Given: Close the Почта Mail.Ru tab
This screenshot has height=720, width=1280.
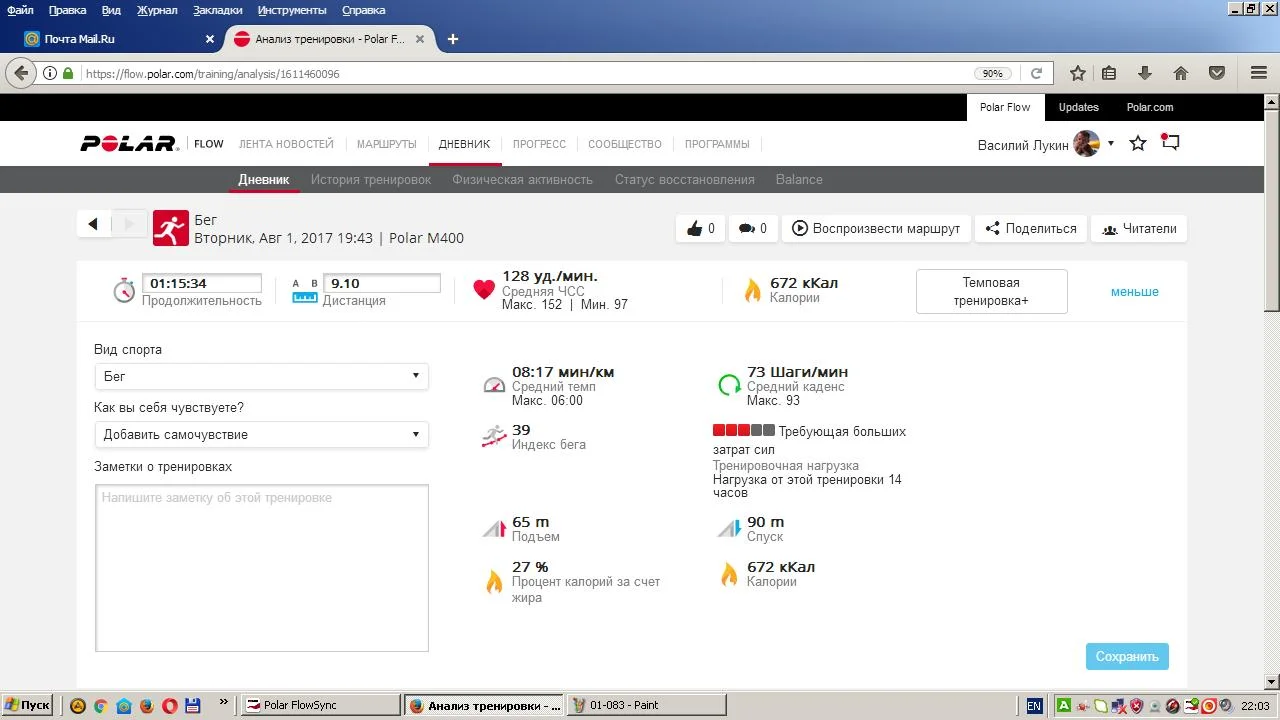Looking at the screenshot, I should coord(210,39).
